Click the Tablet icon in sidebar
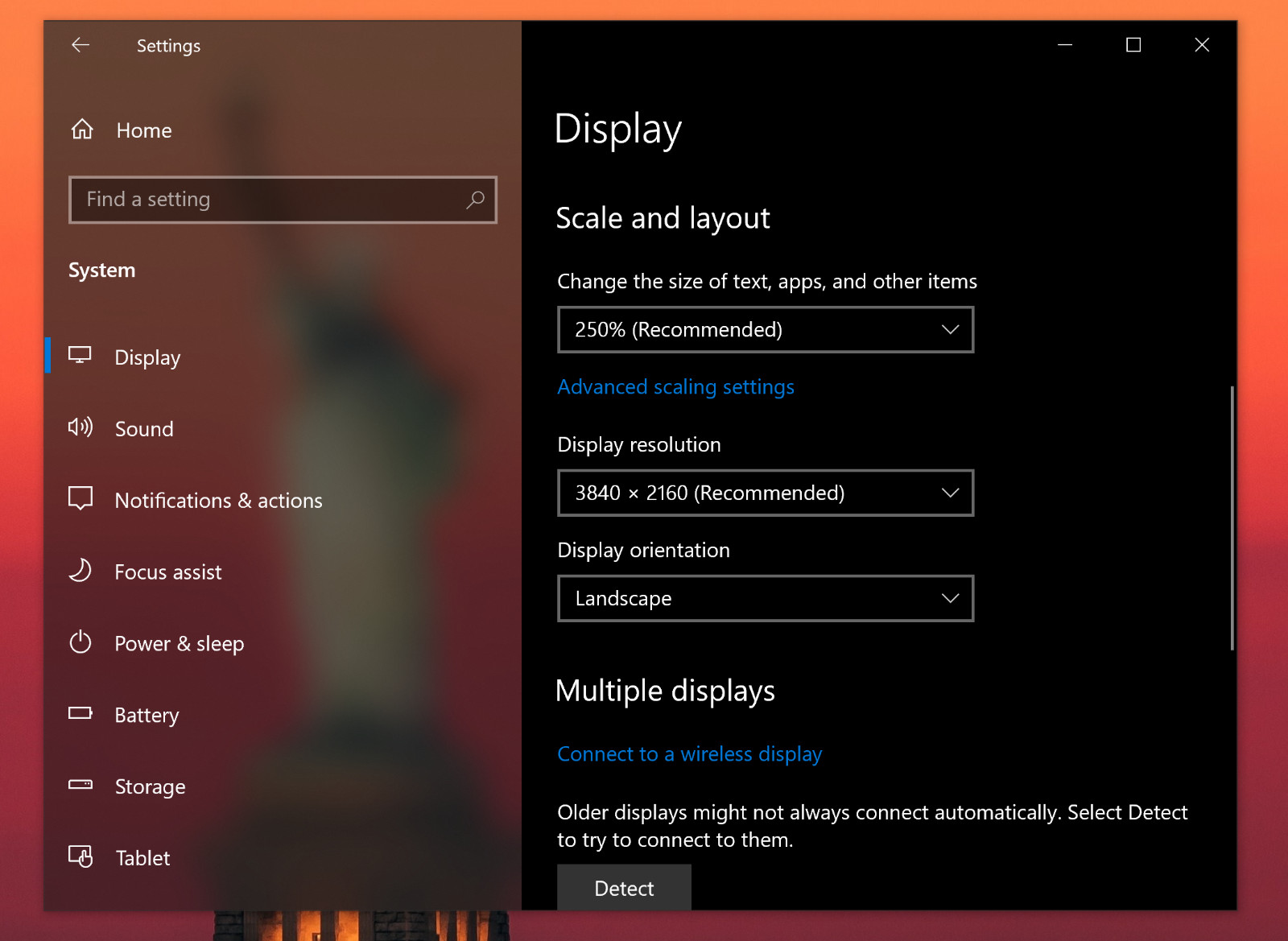This screenshot has height=941, width=1288. pyautogui.click(x=80, y=856)
